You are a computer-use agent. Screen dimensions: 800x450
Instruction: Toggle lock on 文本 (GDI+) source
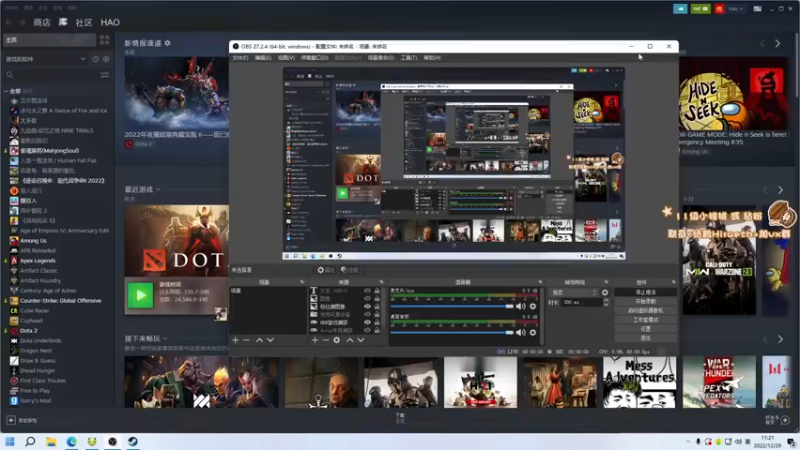click(x=377, y=291)
